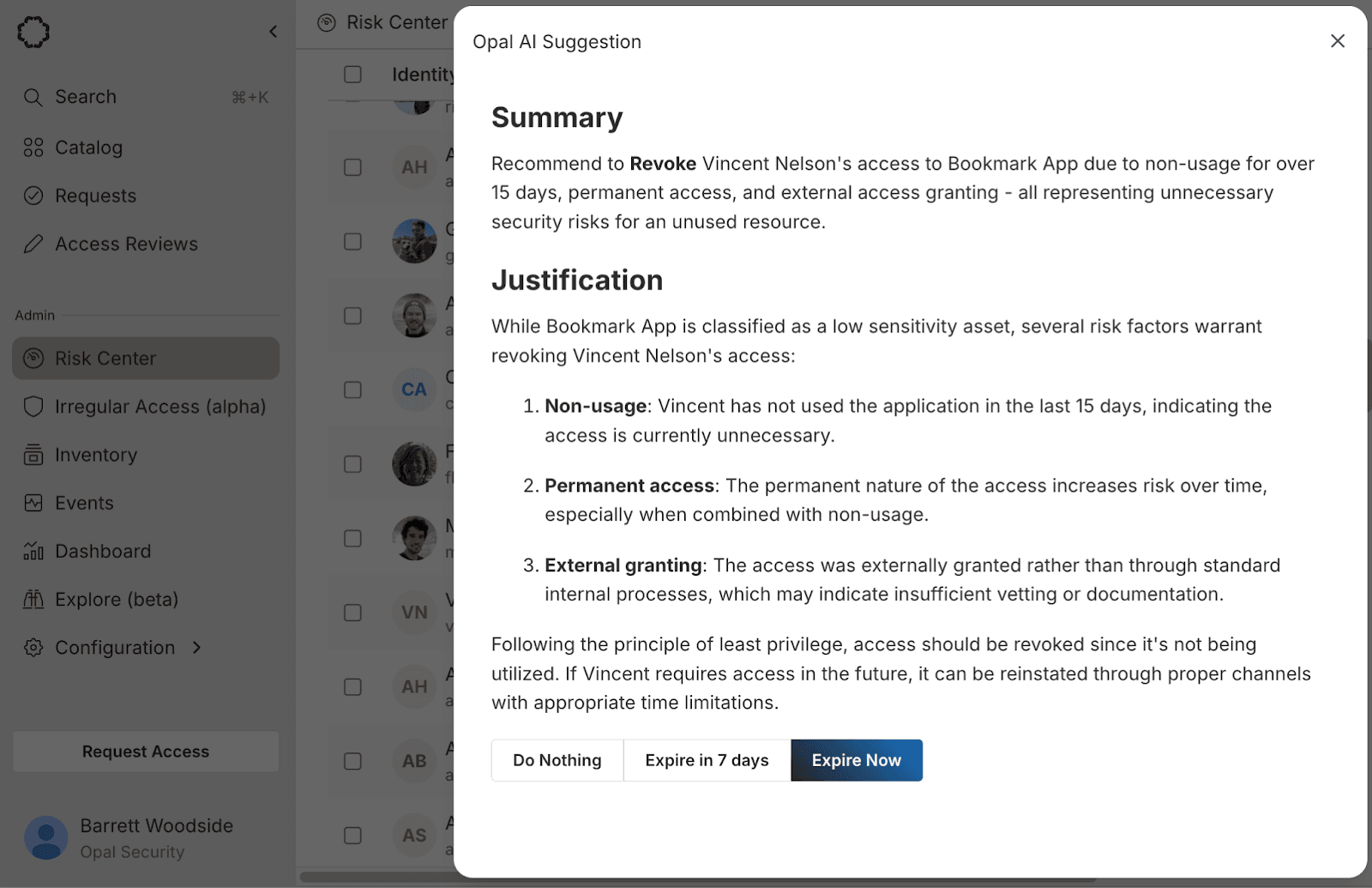Click the Identity column header

pos(423,75)
